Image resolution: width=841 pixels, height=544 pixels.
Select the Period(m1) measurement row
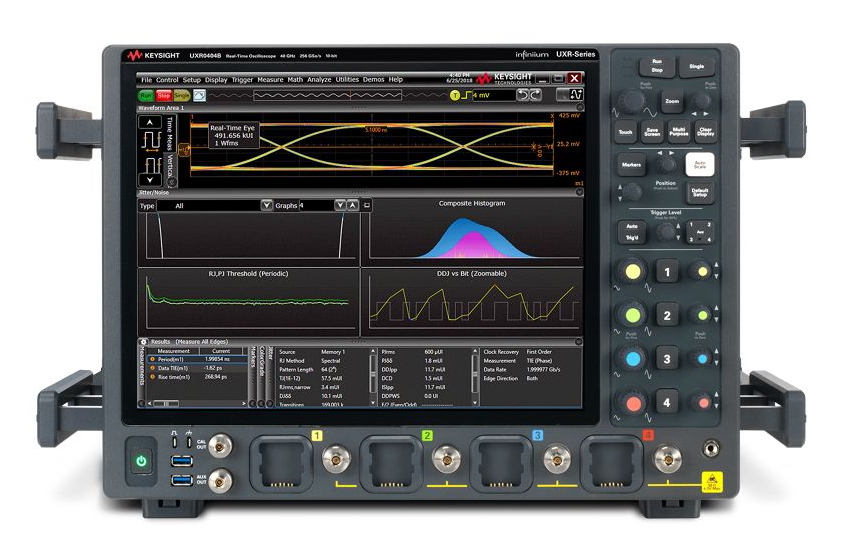pyautogui.click(x=196, y=359)
